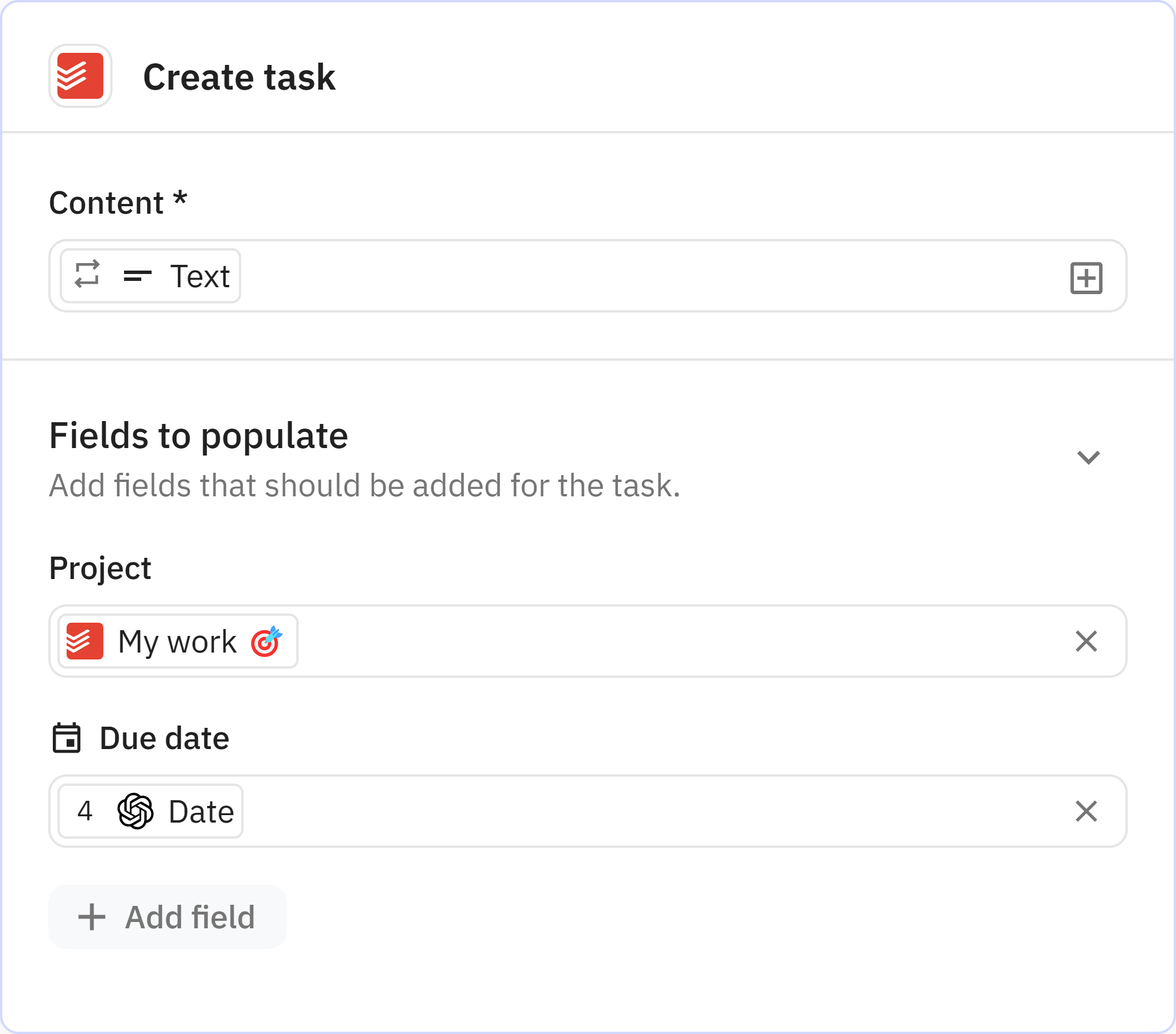
Task: Click empty area of Project input field
Action: (x=661, y=641)
